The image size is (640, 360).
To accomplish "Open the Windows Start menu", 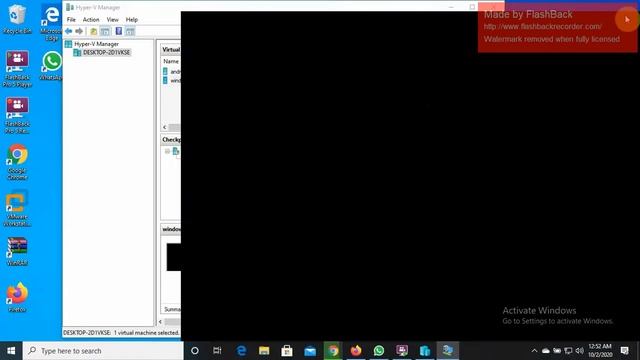I will pyautogui.click(x=11, y=351).
